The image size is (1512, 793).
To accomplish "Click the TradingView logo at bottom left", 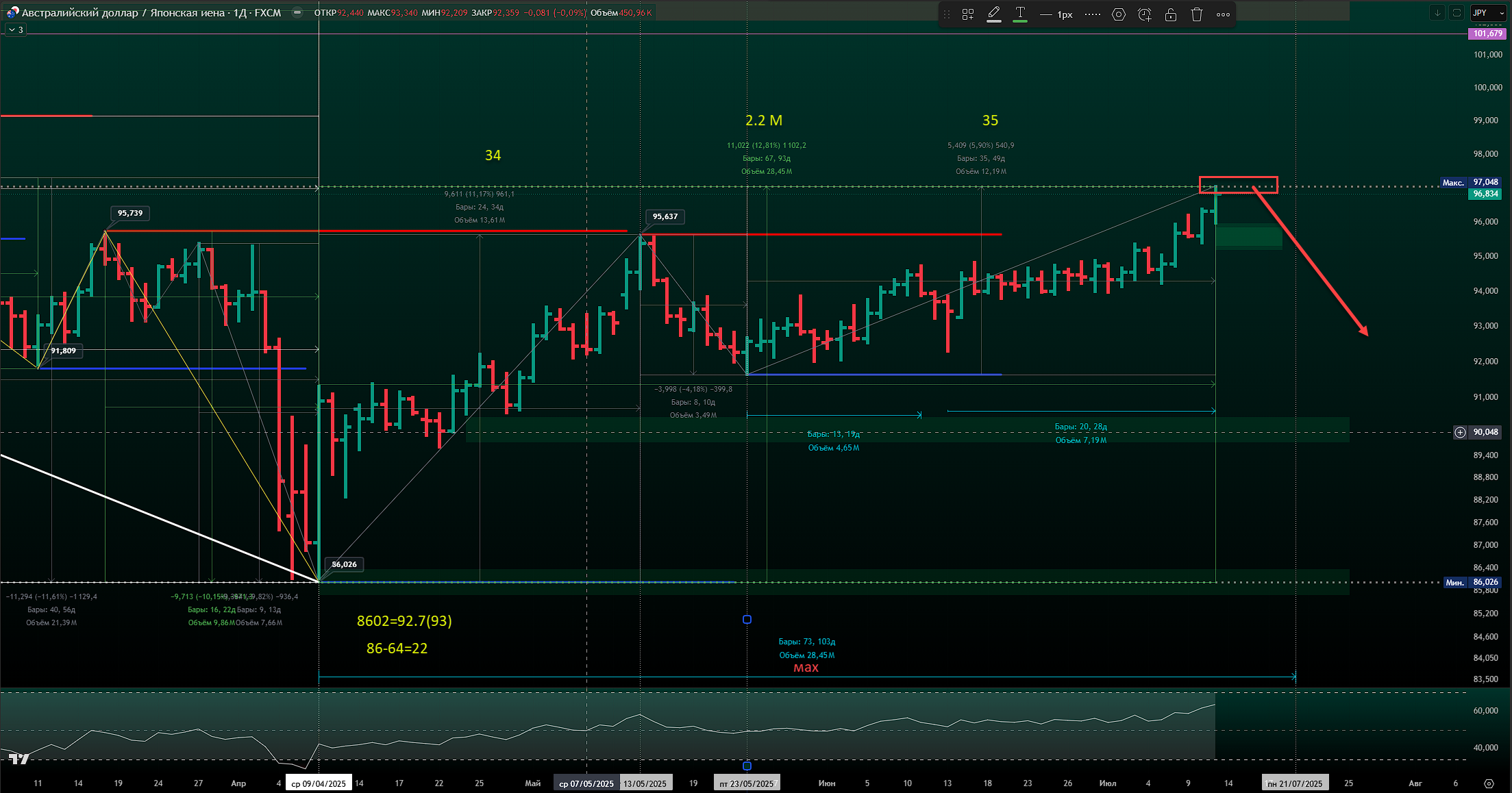I will [x=19, y=759].
